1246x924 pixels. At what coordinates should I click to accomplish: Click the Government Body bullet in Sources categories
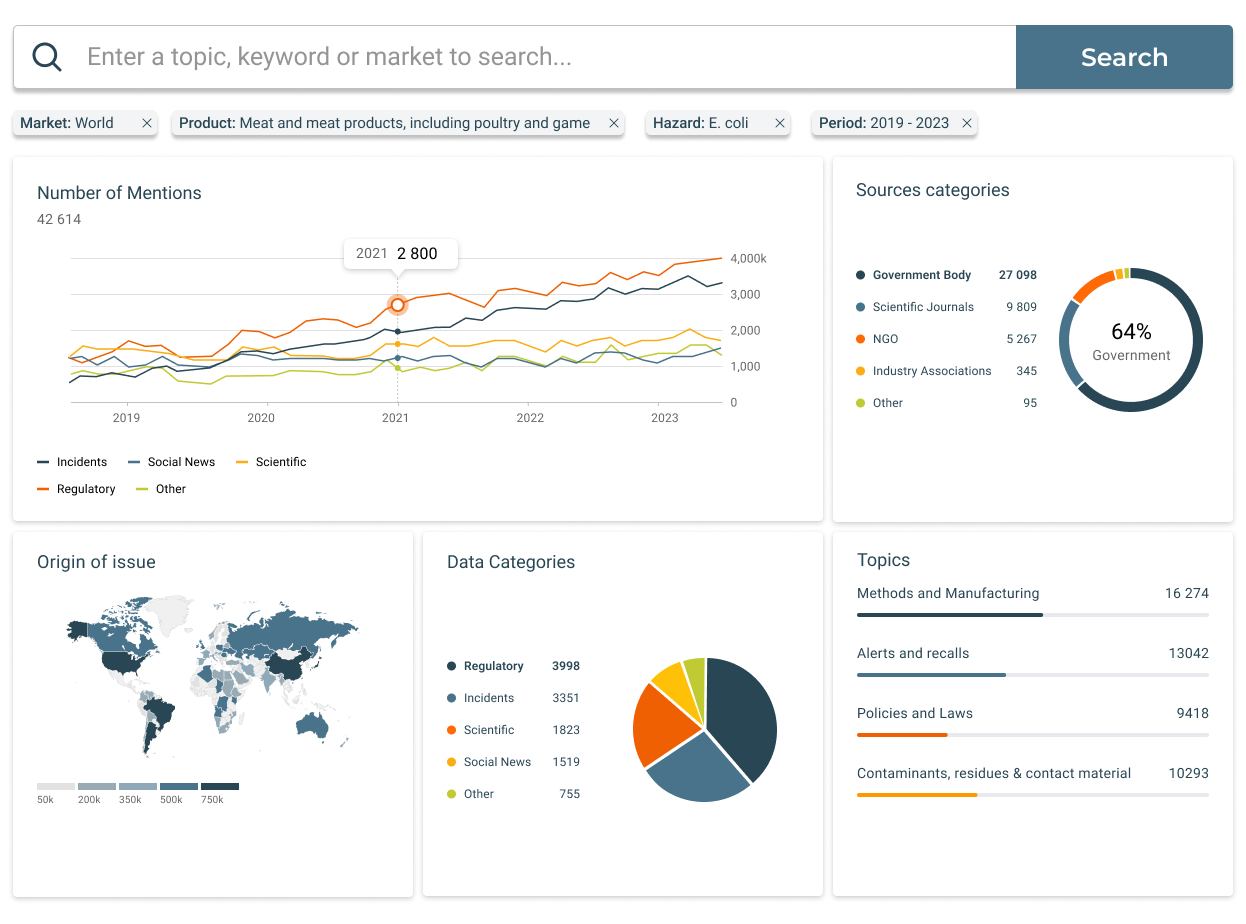click(859, 275)
